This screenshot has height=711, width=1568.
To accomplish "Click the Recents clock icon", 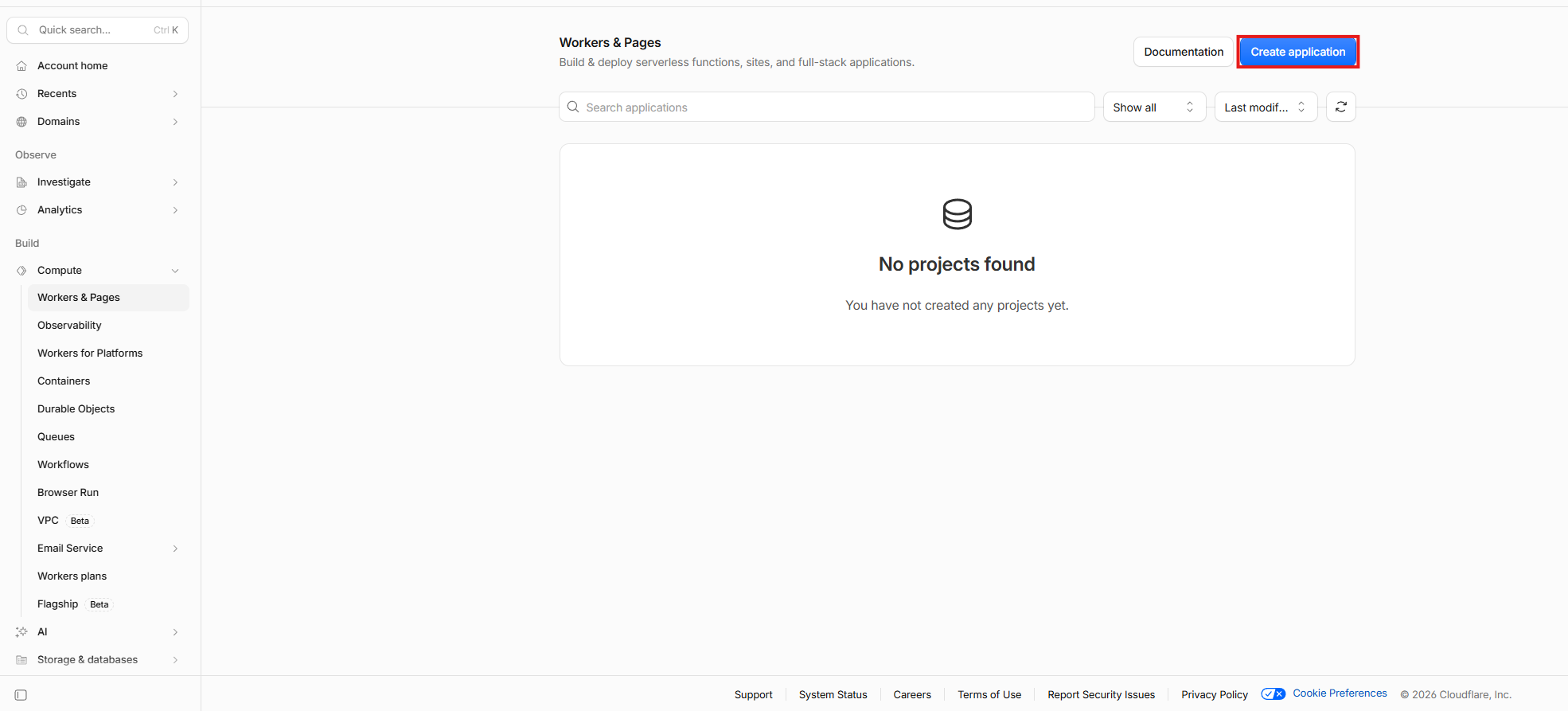I will pyautogui.click(x=21, y=94).
